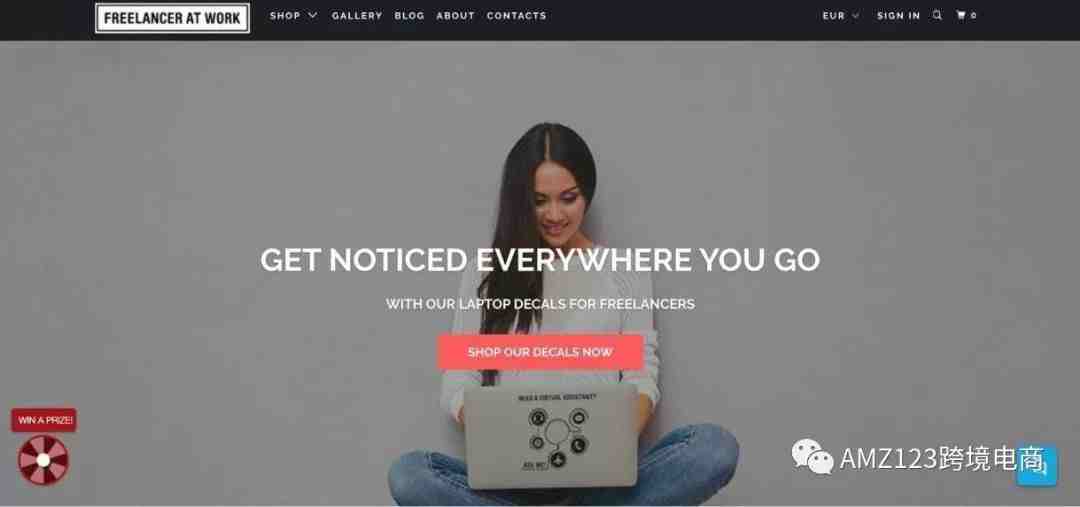Image resolution: width=1080 pixels, height=507 pixels.
Task: Click SHOP OUR DECALS NOW button
Action: (540, 352)
